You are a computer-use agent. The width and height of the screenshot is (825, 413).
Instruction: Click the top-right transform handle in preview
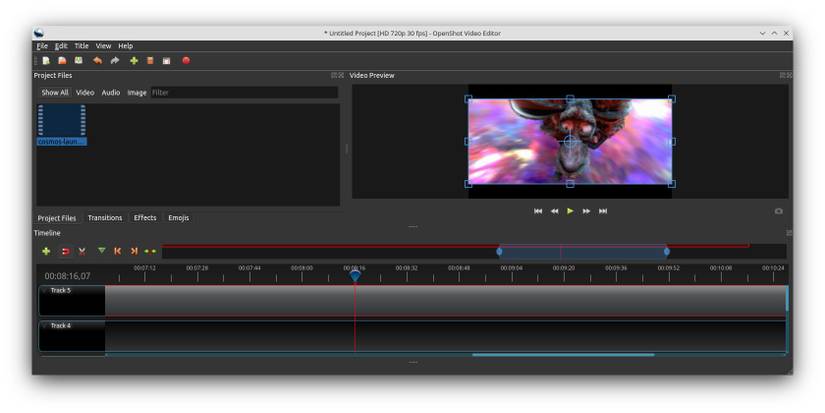pos(671,98)
